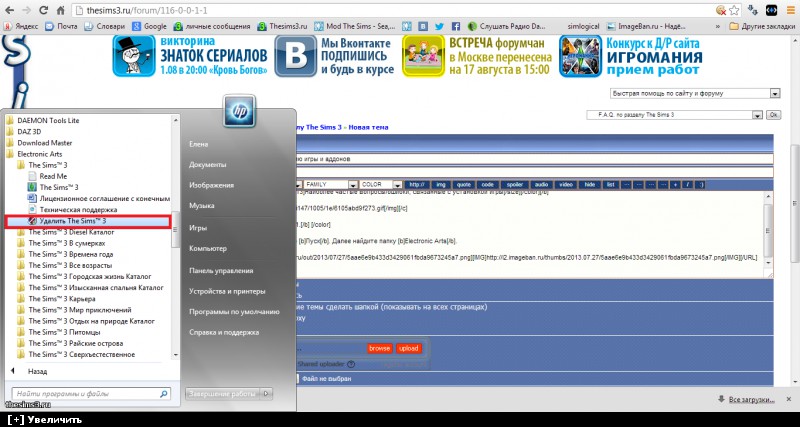Insert image tag with img button

pos(441,184)
